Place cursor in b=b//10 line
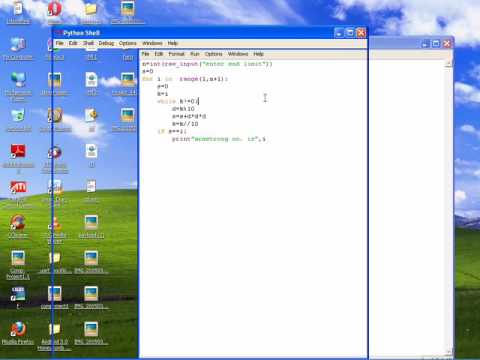Viewport: 480px width, 360px height. coord(185,124)
